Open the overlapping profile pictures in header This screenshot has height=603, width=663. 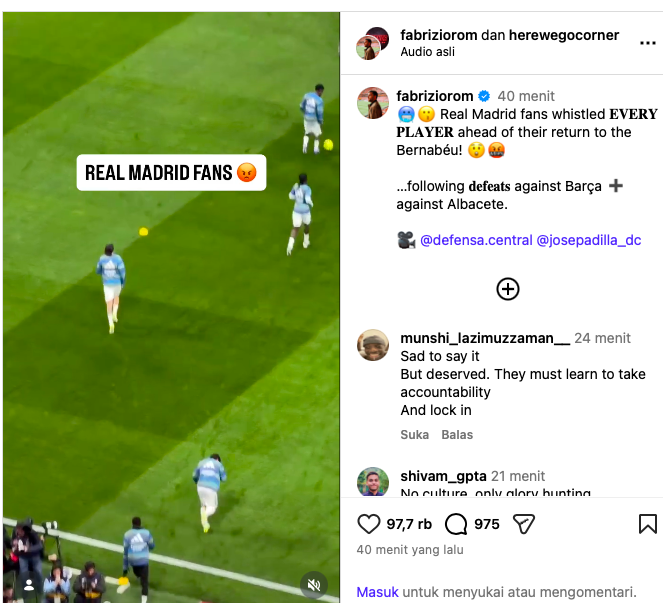[x=373, y=43]
